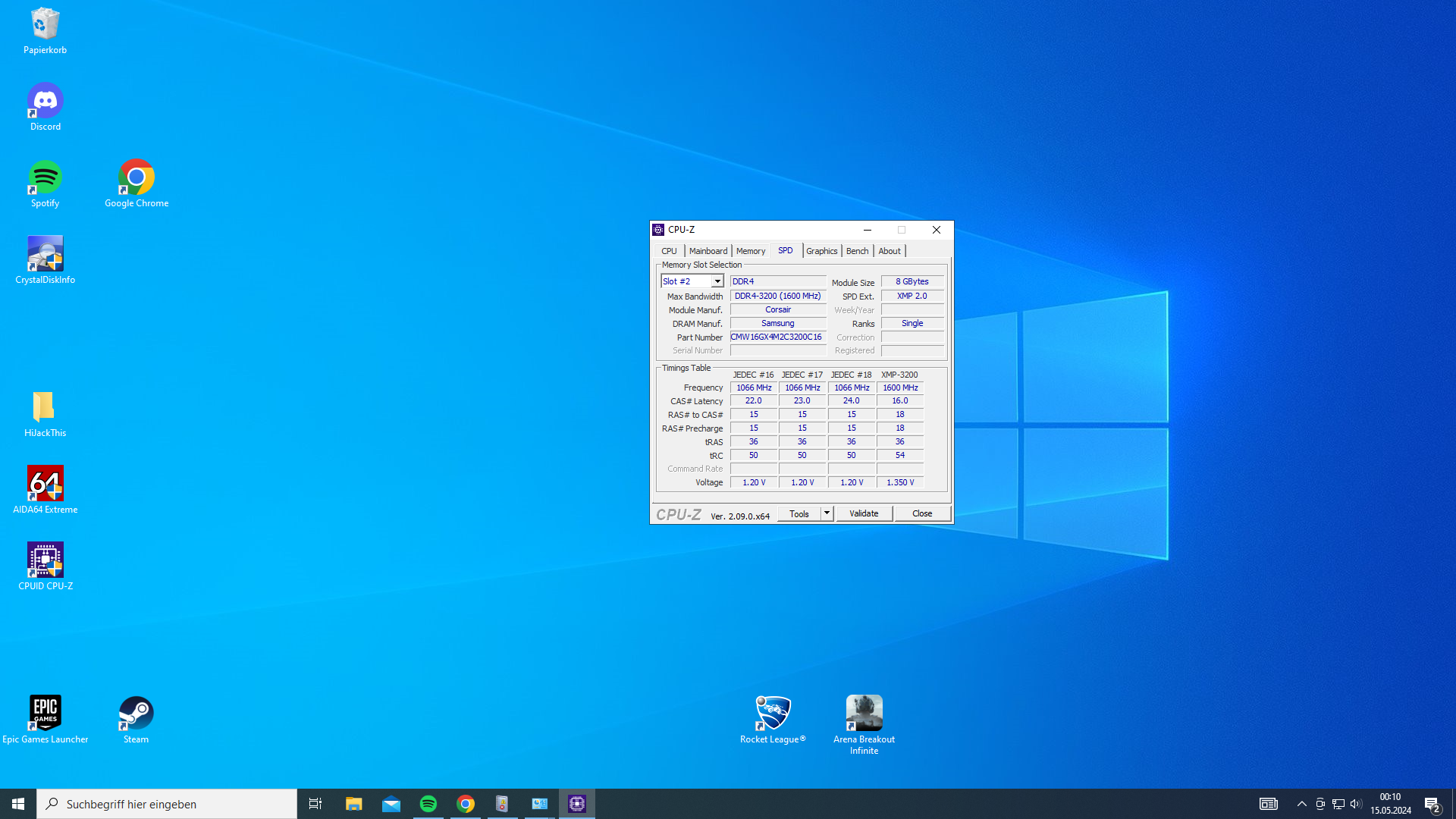Screen dimensions: 1456x819
Task: Launch the Epic Games Launcher icon
Action: (45, 714)
